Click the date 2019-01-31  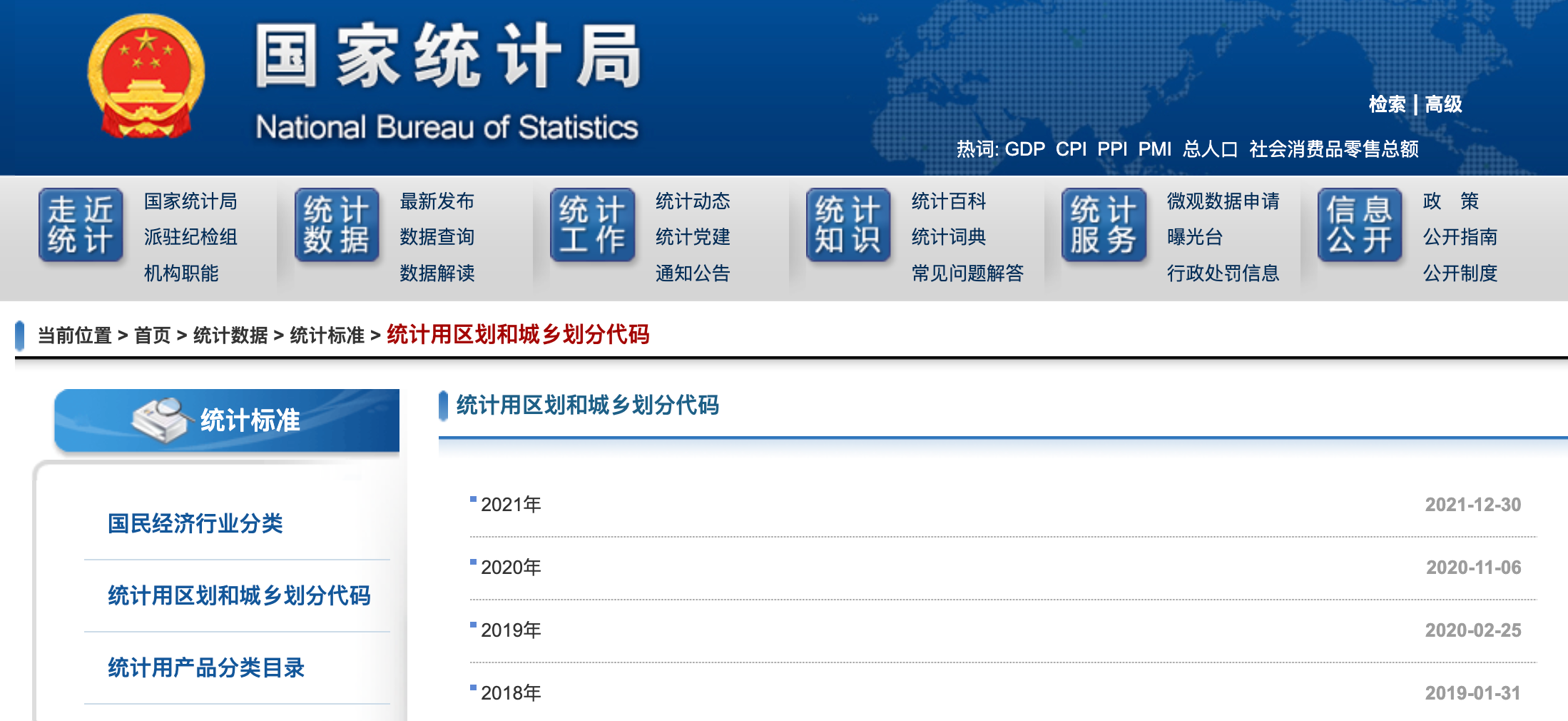point(1473,693)
